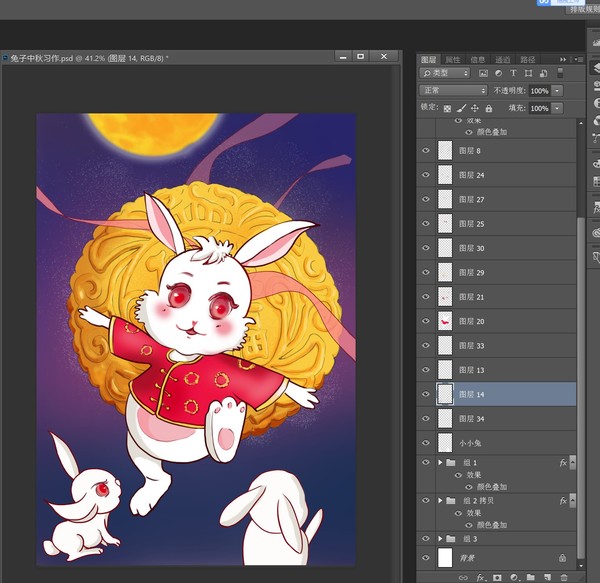The width and height of the screenshot is (600, 583).
Task: Open the 不透明度 slider arrow
Action: point(557,91)
